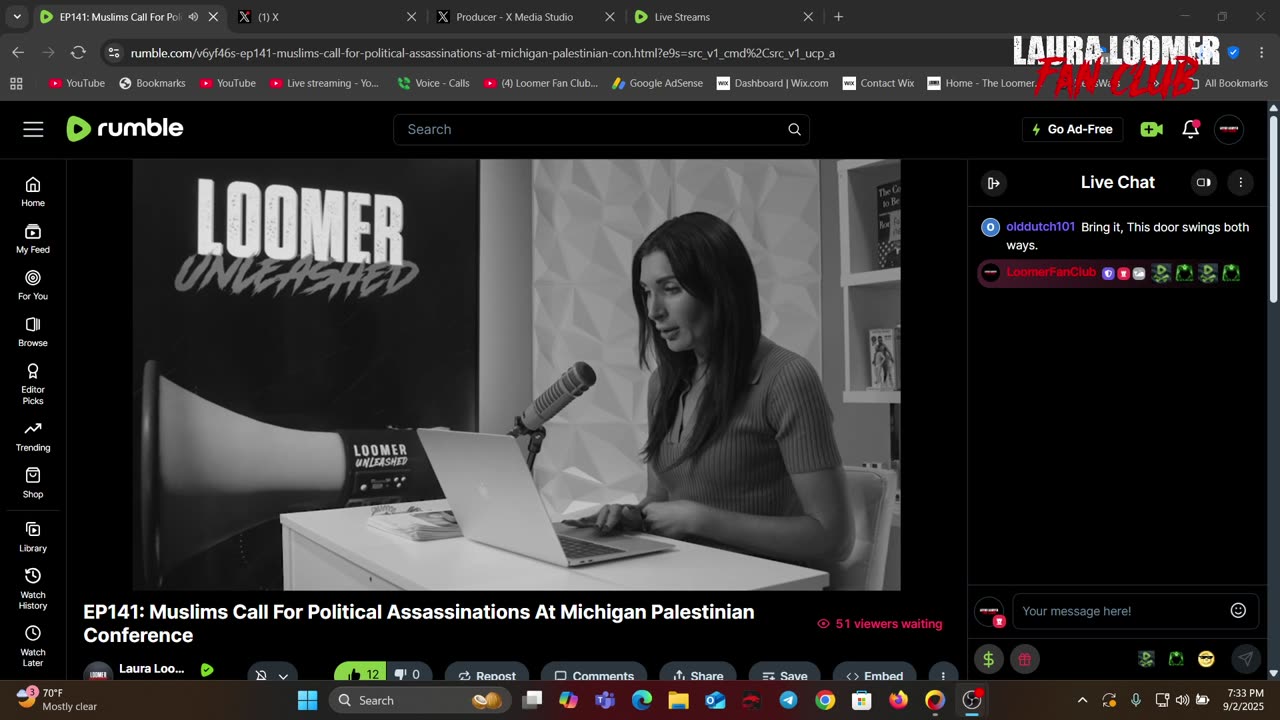This screenshot has width=1280, height=720.
Task: Open File Explorer from the taskbar
Action: tap(678, 700)
